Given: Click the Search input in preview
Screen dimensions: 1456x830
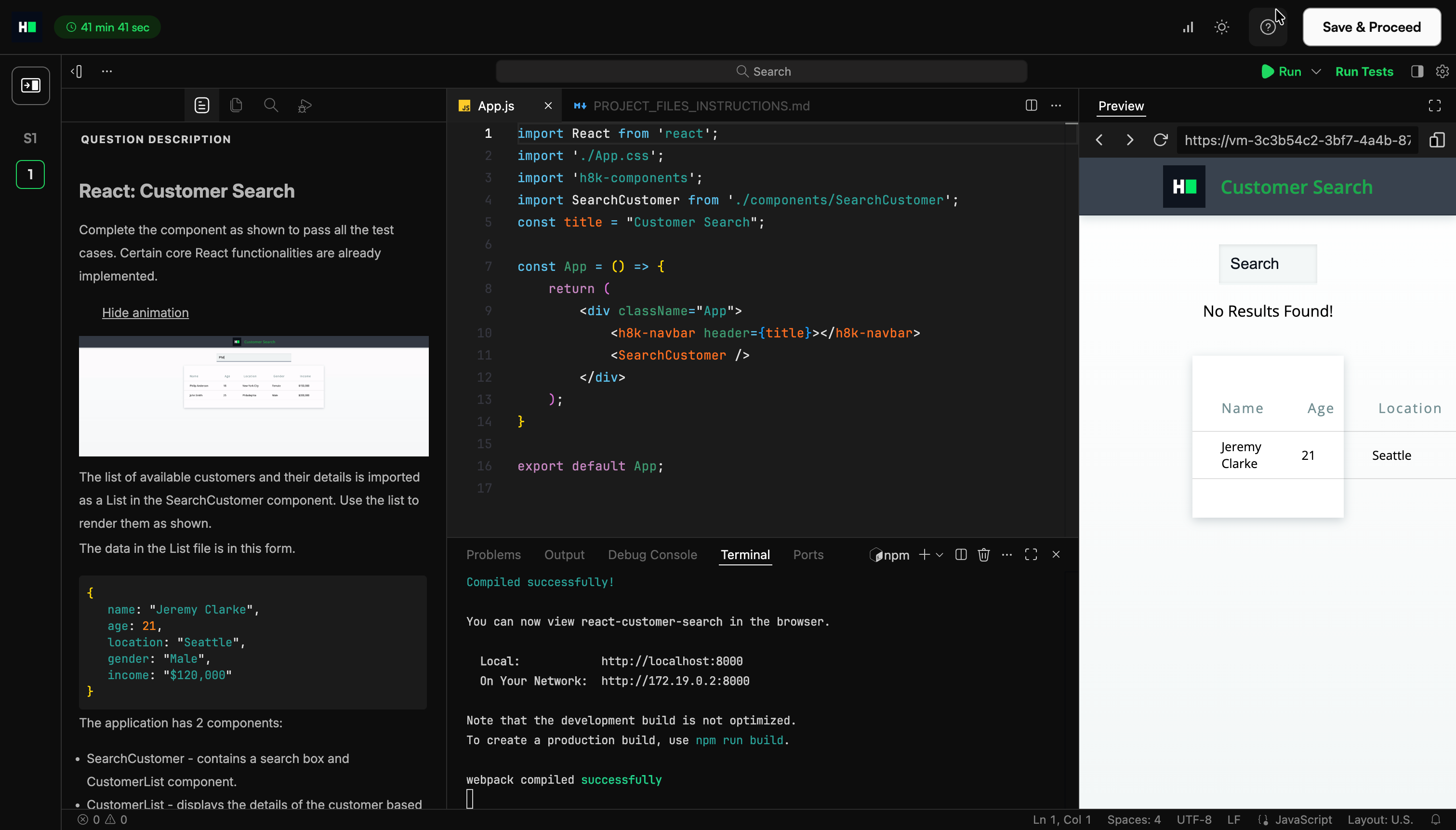Looking at the screenshot, I should tap(1268, 264).
